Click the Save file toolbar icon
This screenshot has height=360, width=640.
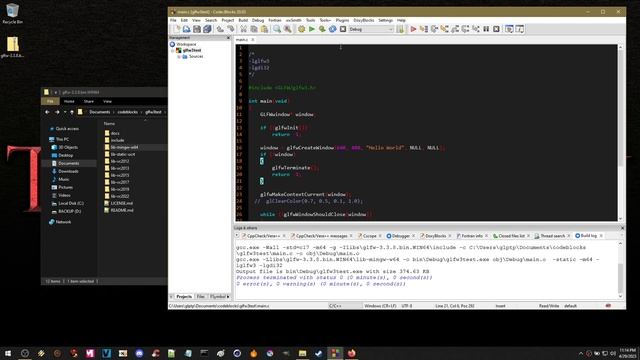coord(197,29)
